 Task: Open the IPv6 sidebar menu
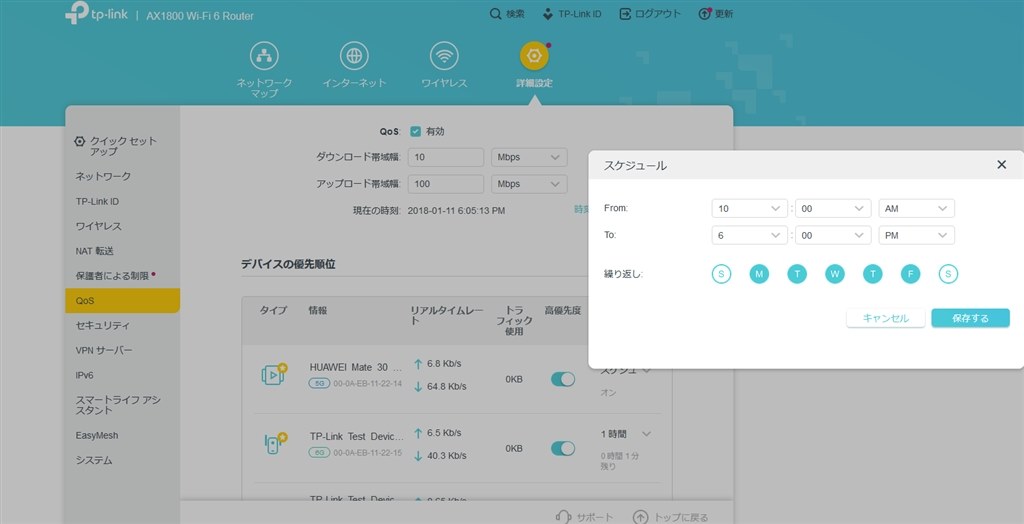(x=84, y=376)
